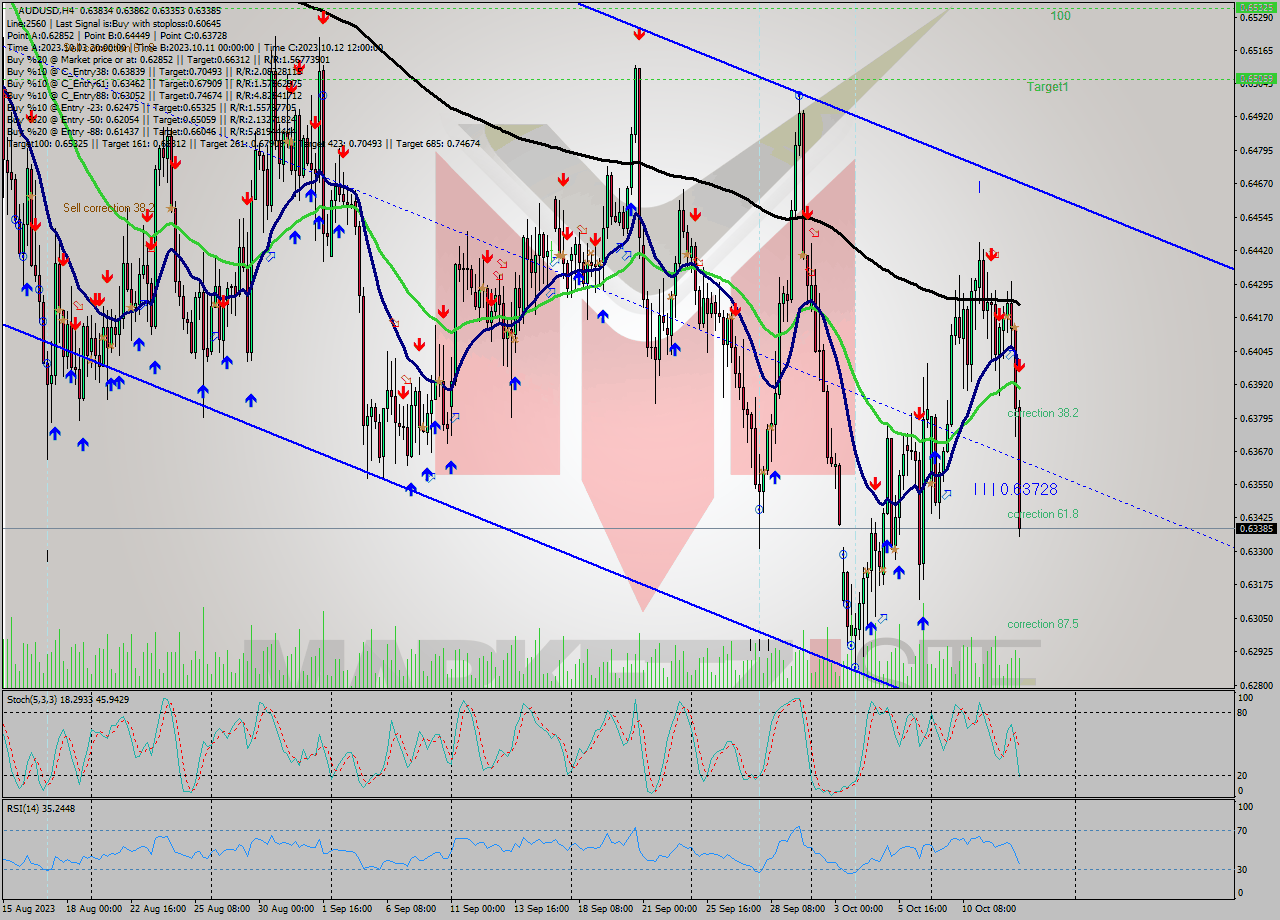Viewport: 1280px width, 920px height.
Task: Click the 'correction 38.2' green label
Action: [1043, 413]
